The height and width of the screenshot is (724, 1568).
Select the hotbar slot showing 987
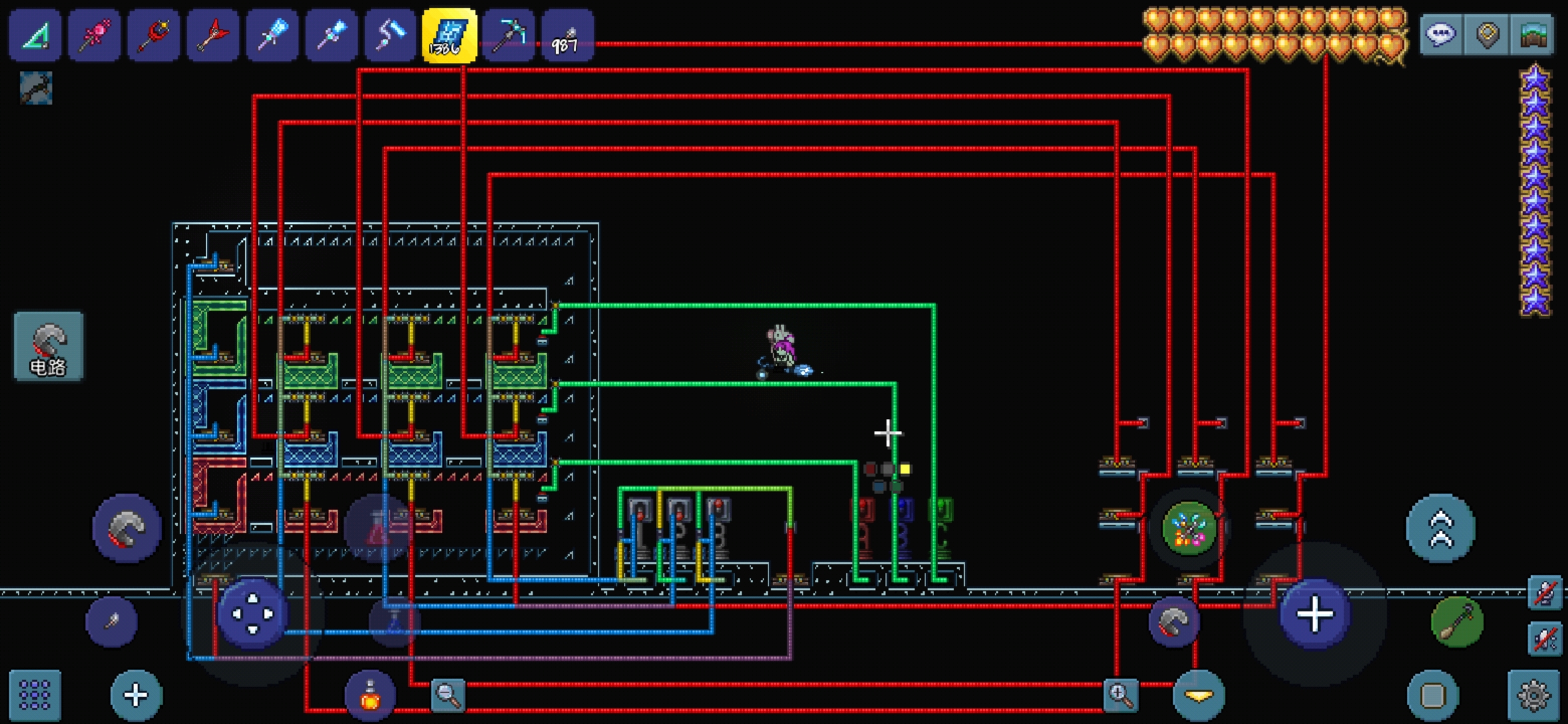click(x=568, y=35)
